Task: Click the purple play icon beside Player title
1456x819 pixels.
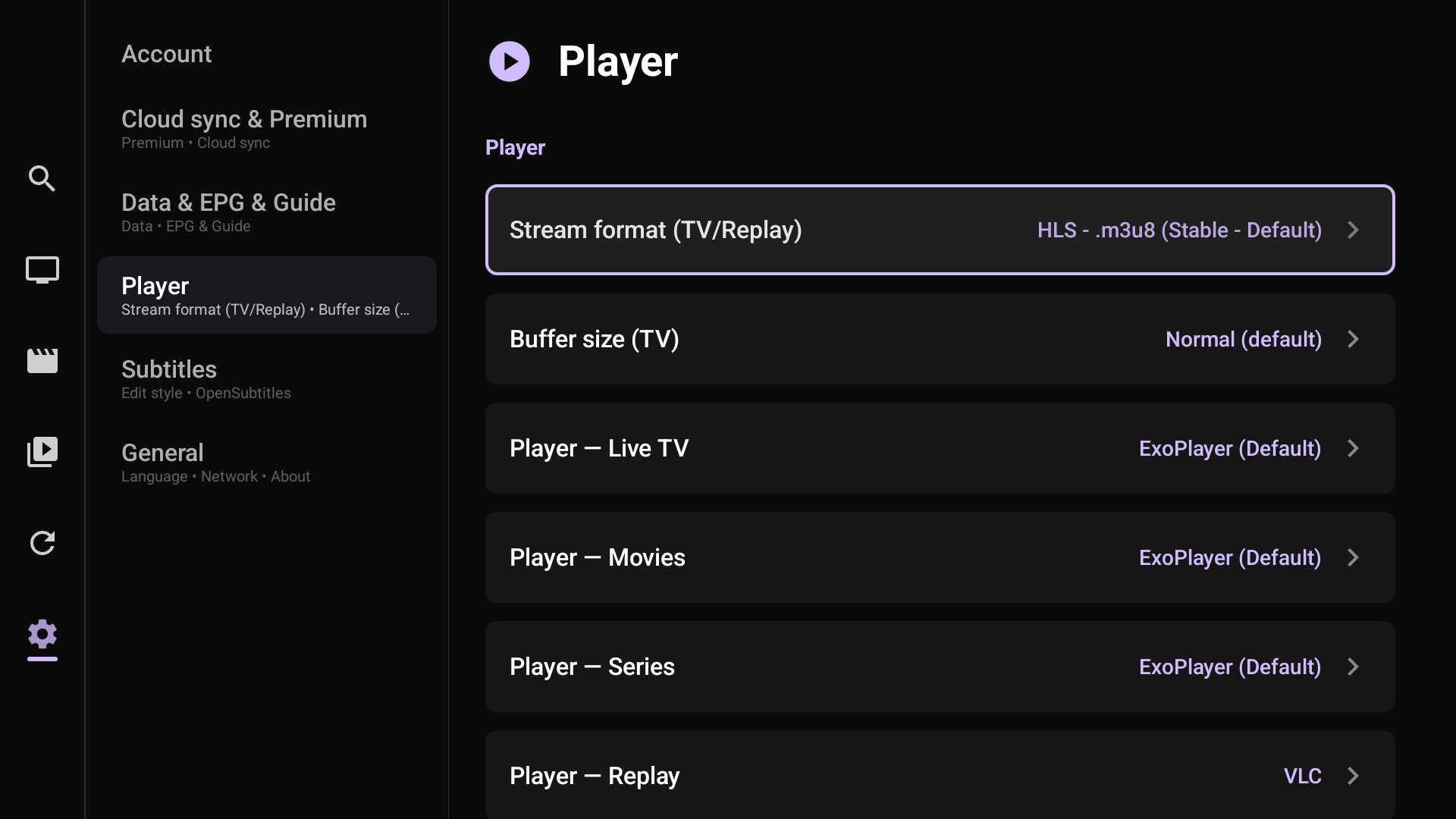Action: [x=510, y=61]
